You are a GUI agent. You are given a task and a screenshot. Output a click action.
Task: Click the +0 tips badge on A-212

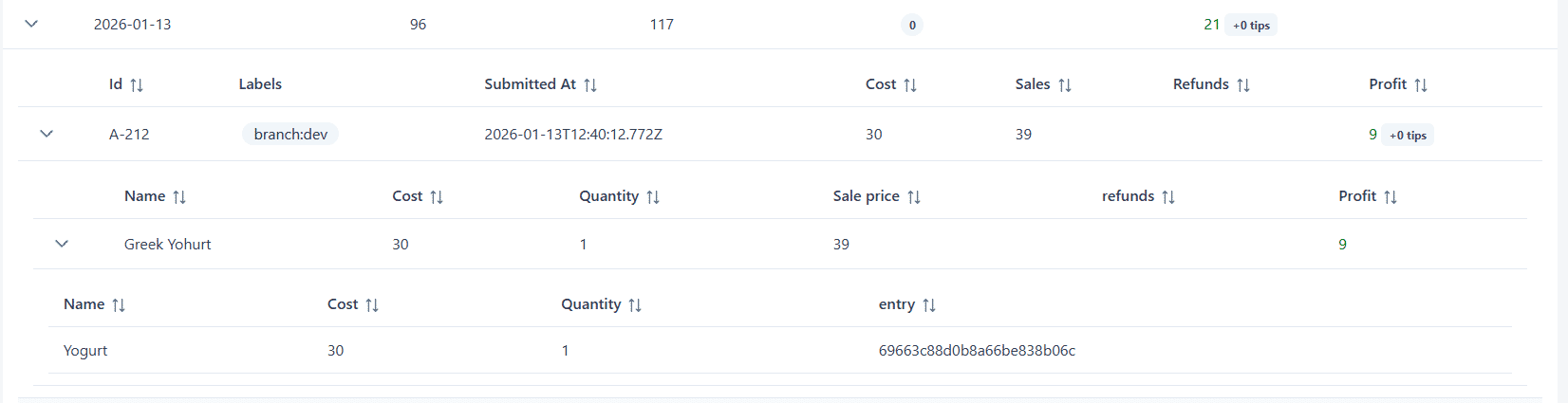click(x=1408, y=136)
